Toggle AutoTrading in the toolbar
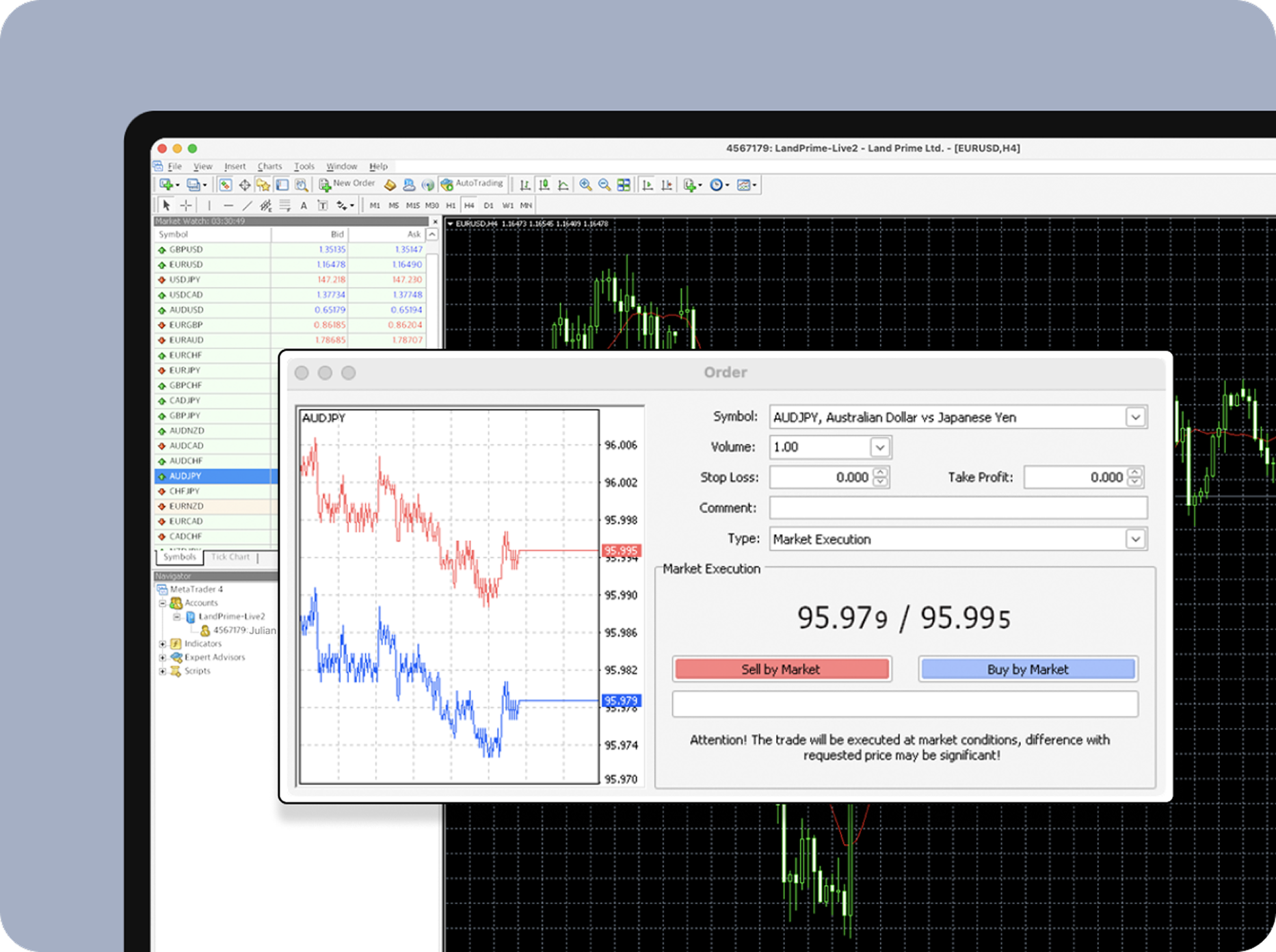Viewport: 1276px width, 952px height. coord(473,184)
